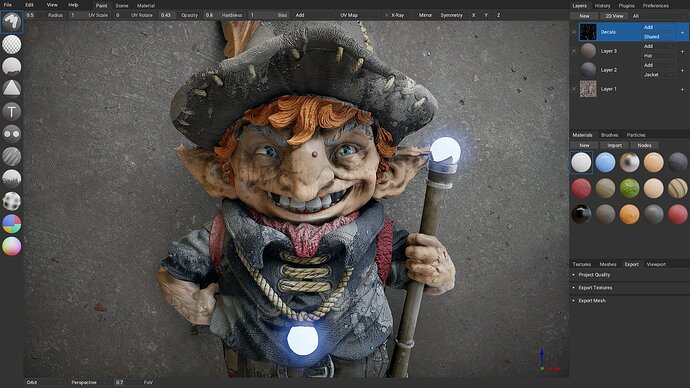Select the Particle tool icon
This screenshot has width=690, height=388.
pyautogui.click(x=11, y=178)
